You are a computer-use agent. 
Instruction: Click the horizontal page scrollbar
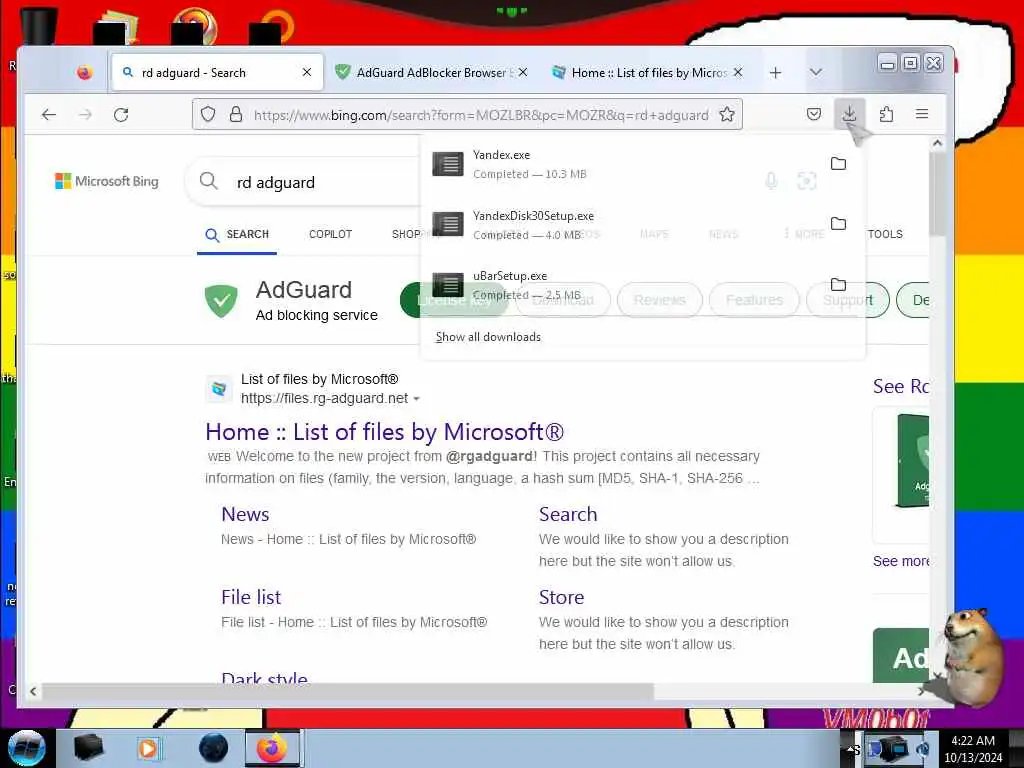pyautogui.click(x=348, y=691)
